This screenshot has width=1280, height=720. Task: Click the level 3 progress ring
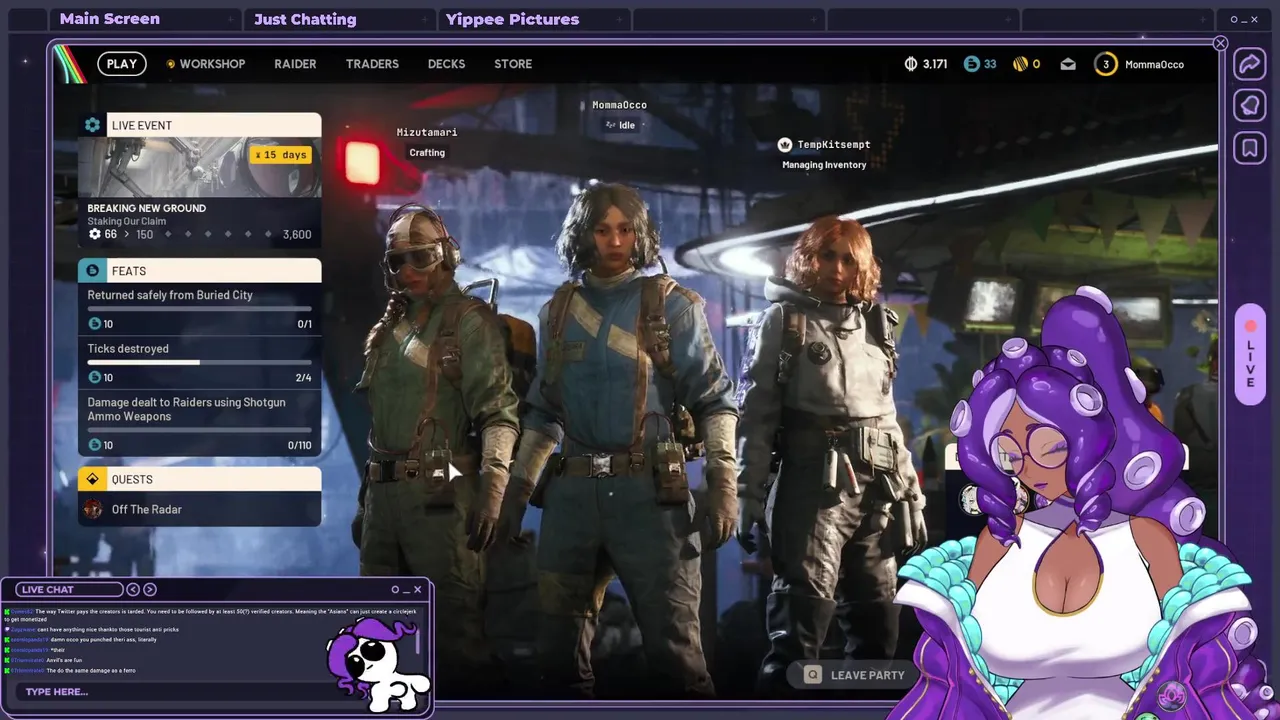1105,64
